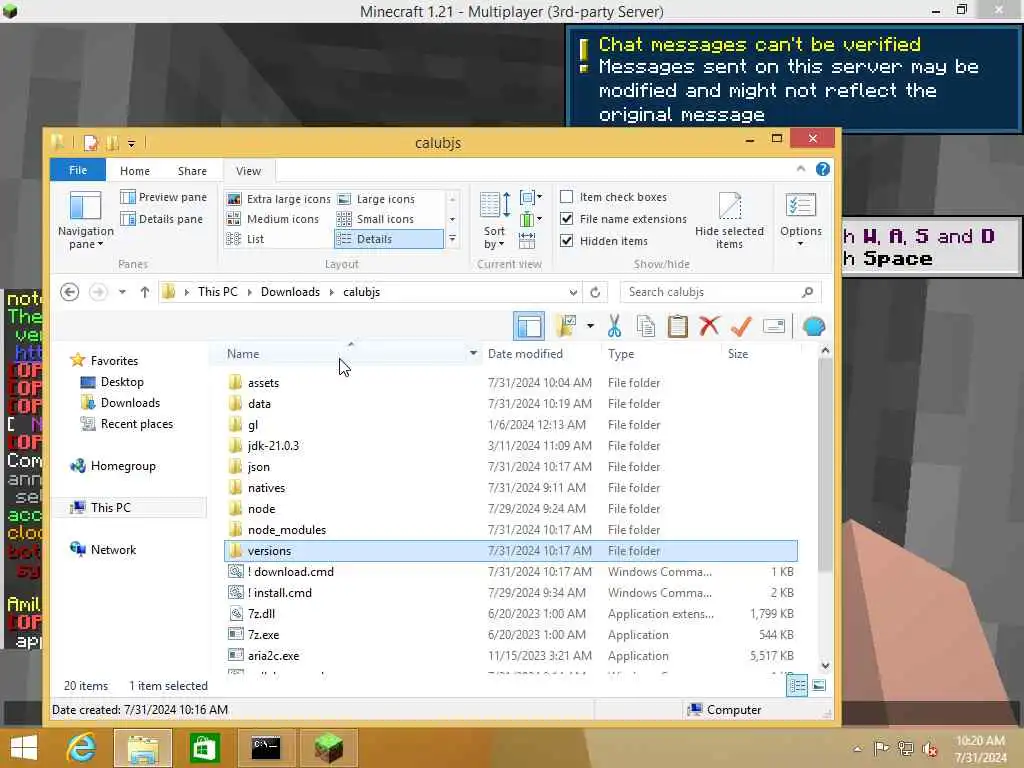Refresh the calubjs folder view
Image resolution: width=1024 pixels, height=768 pixels.
pos(595,292)
